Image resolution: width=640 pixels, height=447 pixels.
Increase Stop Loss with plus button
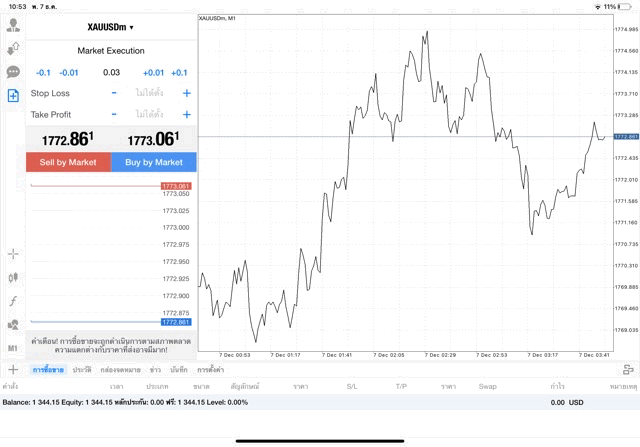coord(187,93)
